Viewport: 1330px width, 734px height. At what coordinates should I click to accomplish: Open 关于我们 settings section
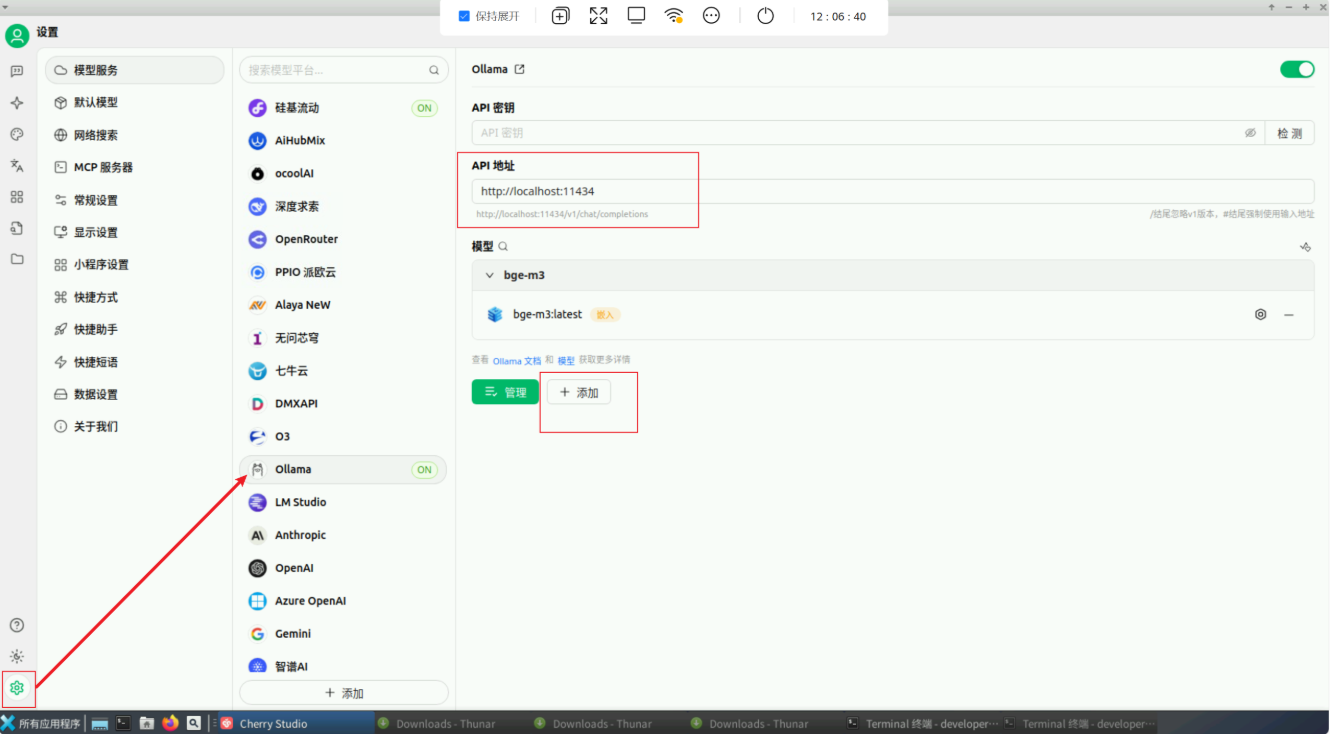click(134, 426)
